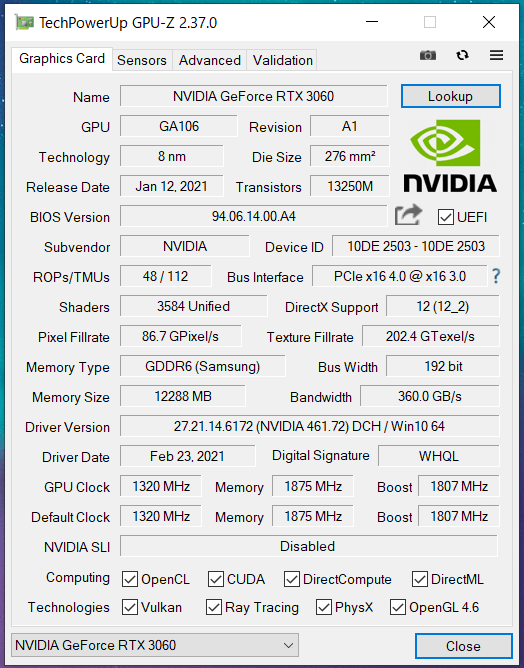Click the Bandwidth field 360.0 GB/s
This screenshot has width=524, height=668.
click(429, 396)
